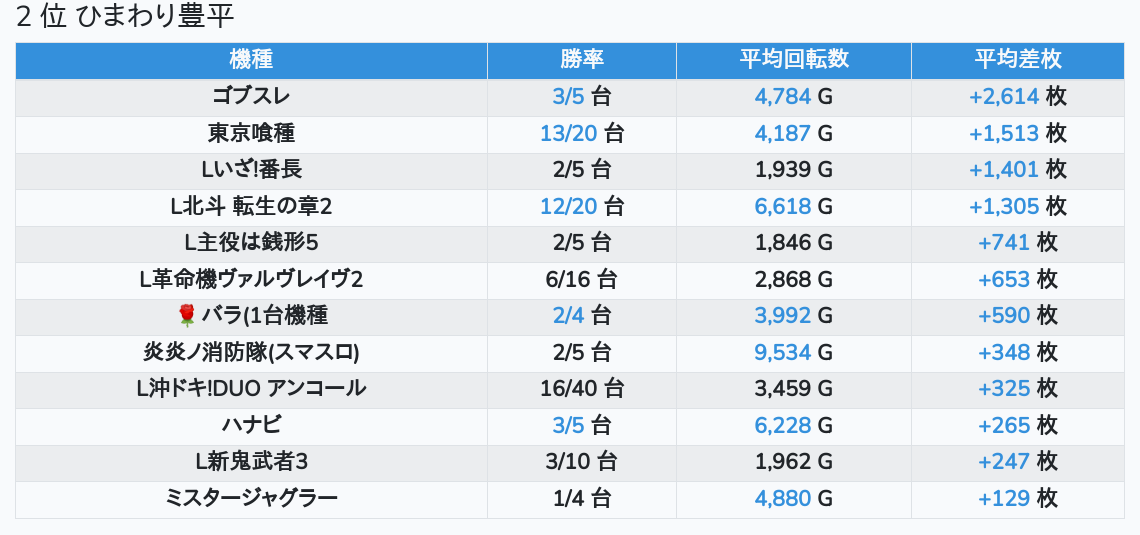Click the 平均差枚 column header
Viewport: 1140px width, 535px height.
[x=1017, y=60]
